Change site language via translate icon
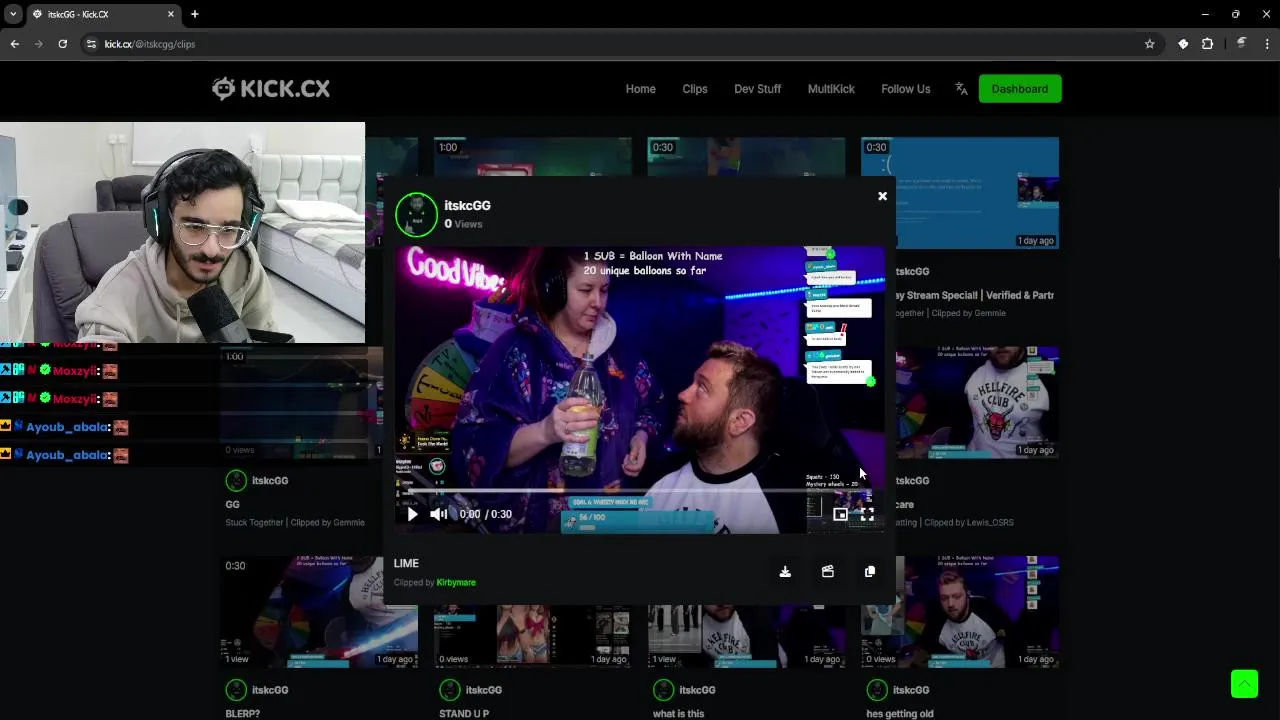Viewport: 1280px width, 720px height. 961,89
